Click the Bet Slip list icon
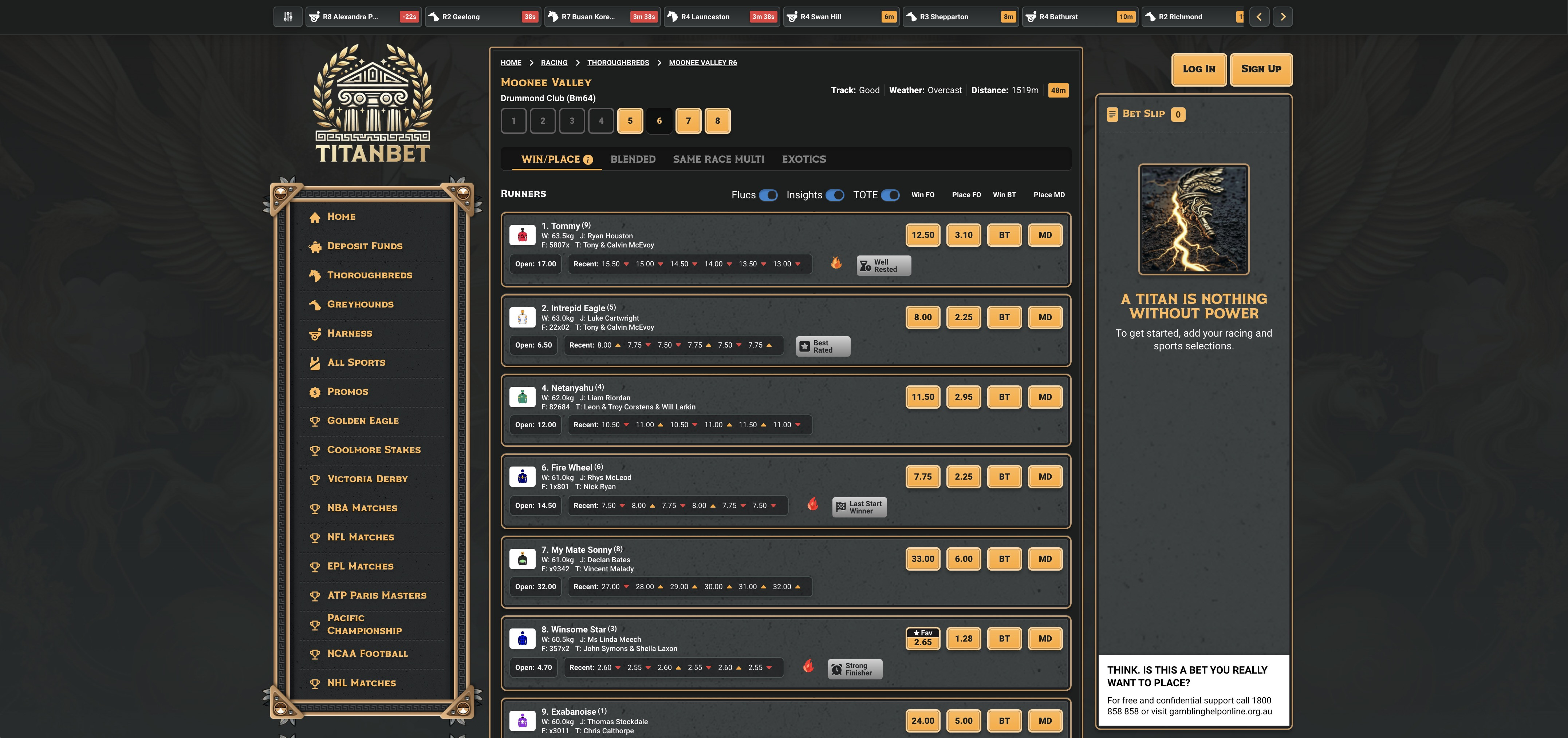1568x738 pixels. pos(1112,114)
